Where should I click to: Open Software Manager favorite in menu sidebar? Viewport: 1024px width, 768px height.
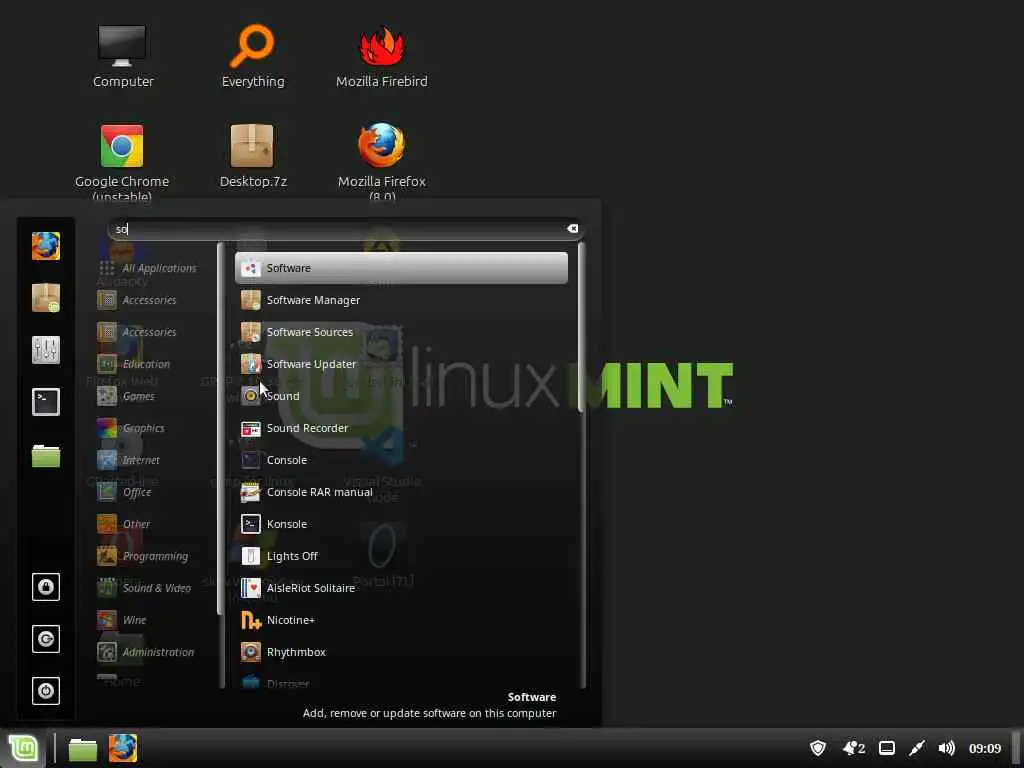(46, 298)
